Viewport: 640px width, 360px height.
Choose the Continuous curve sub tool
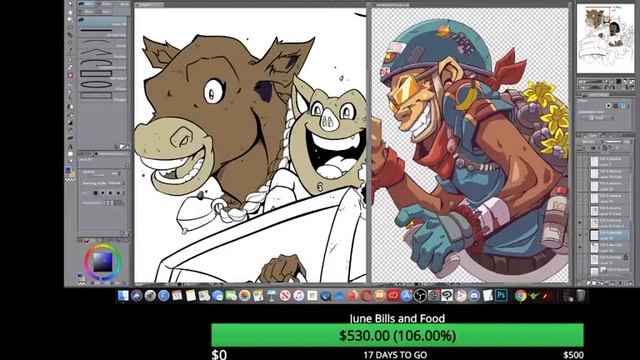point(103,63)
